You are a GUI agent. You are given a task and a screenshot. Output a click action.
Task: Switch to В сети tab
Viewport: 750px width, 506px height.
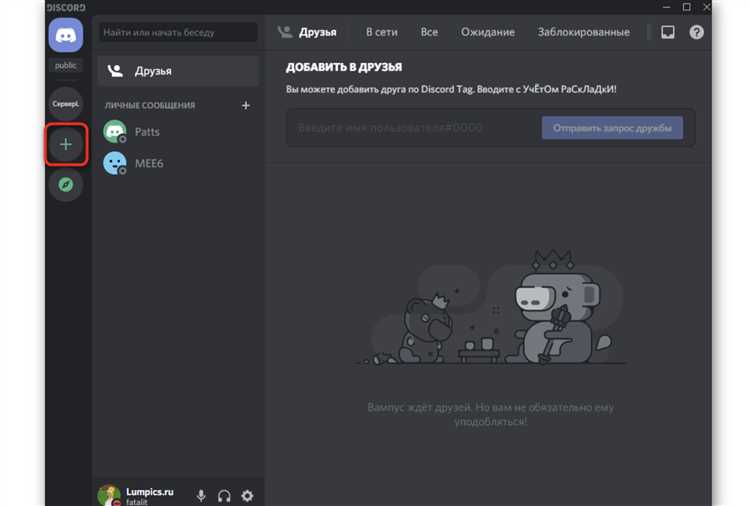click(382, 32)
